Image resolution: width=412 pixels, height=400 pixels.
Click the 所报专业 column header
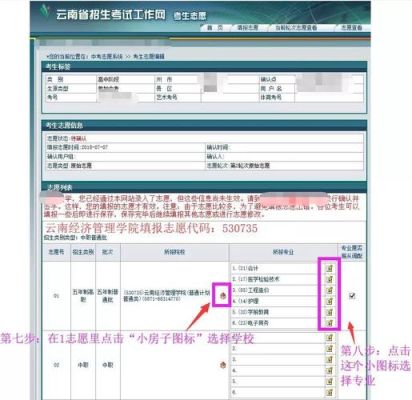283,252
